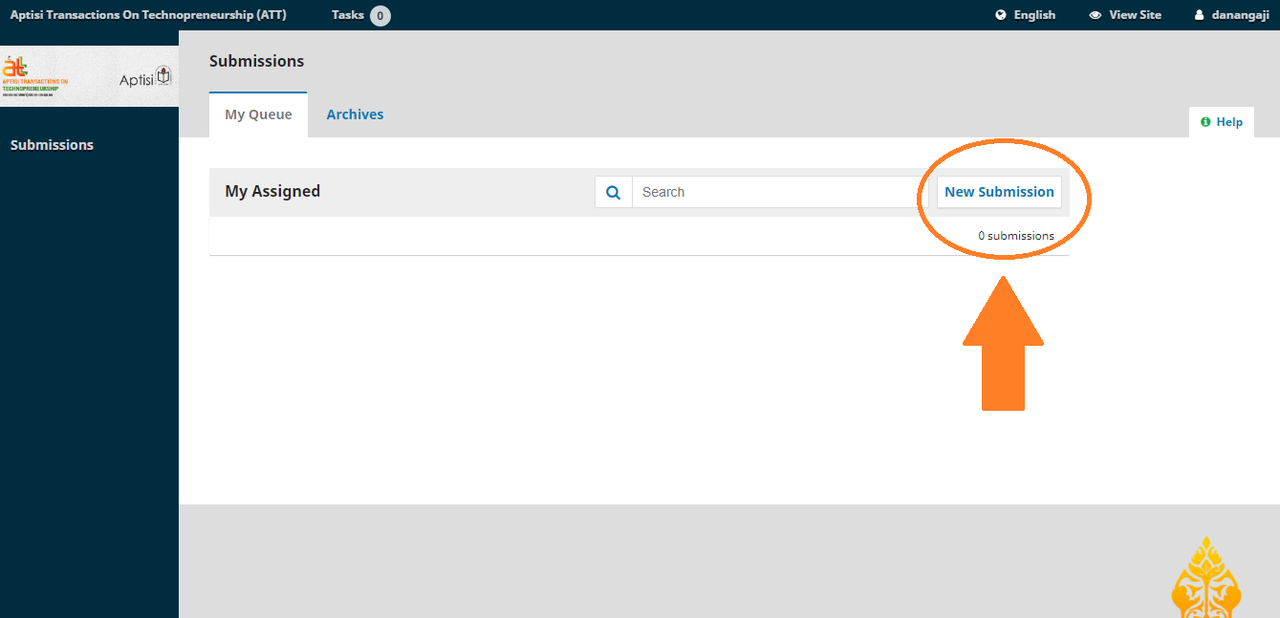
Task: Select the My Queue tab
Action: 258,114
